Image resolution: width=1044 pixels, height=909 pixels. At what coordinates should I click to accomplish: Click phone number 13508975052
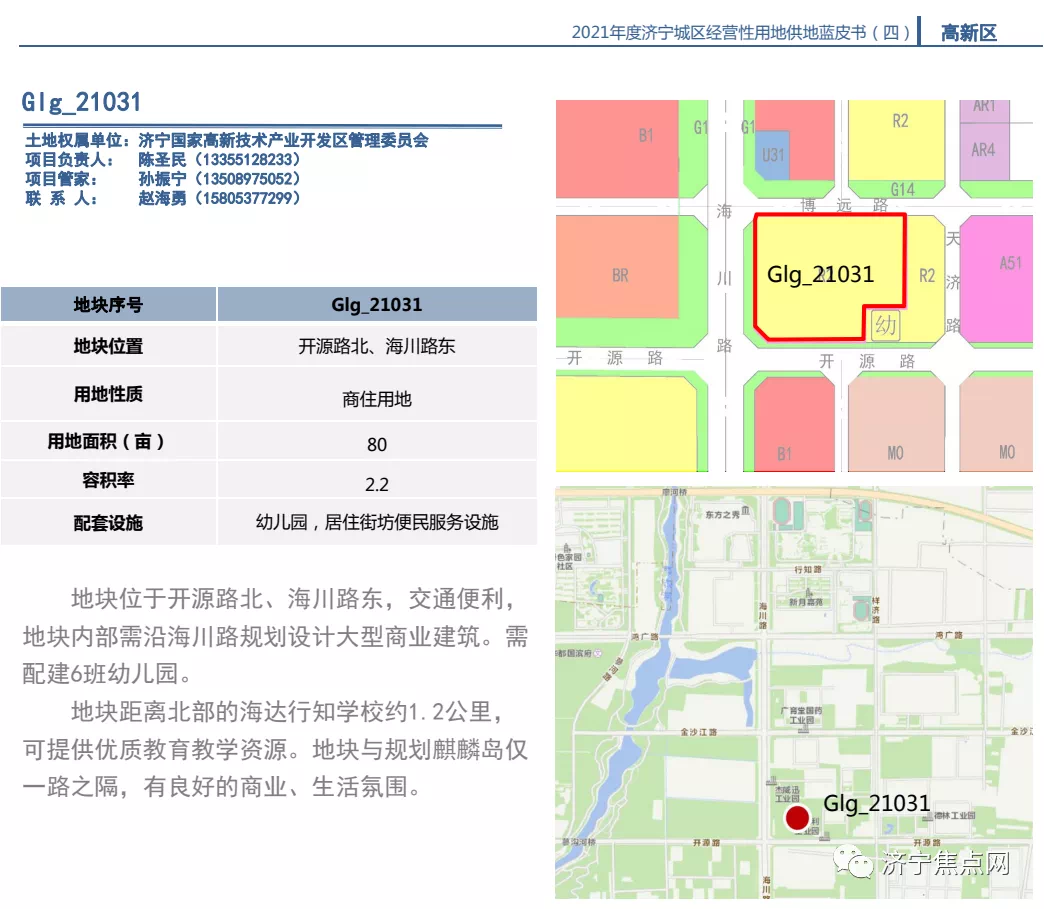pos(248,179)
